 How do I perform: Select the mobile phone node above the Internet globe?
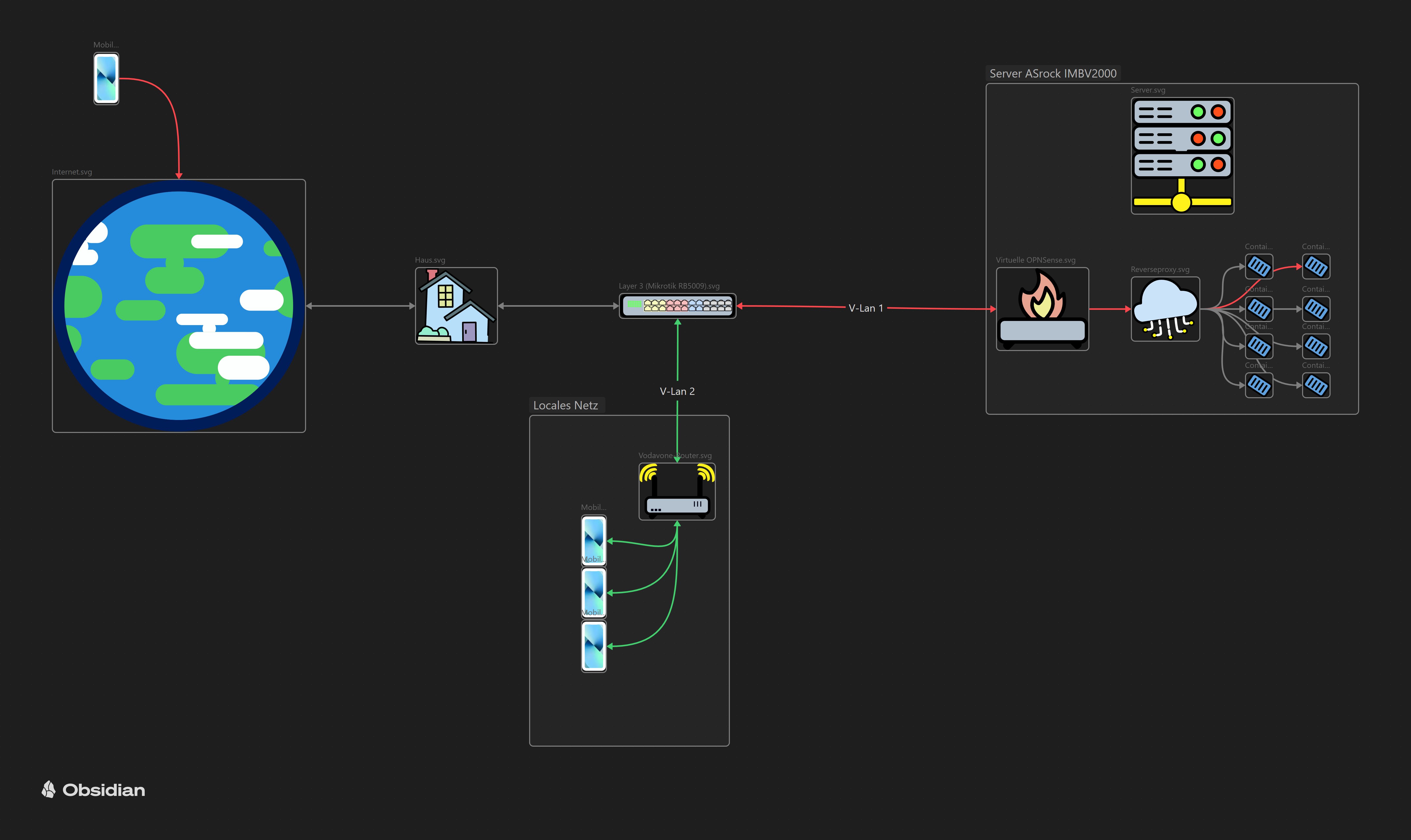click(106, 78)
